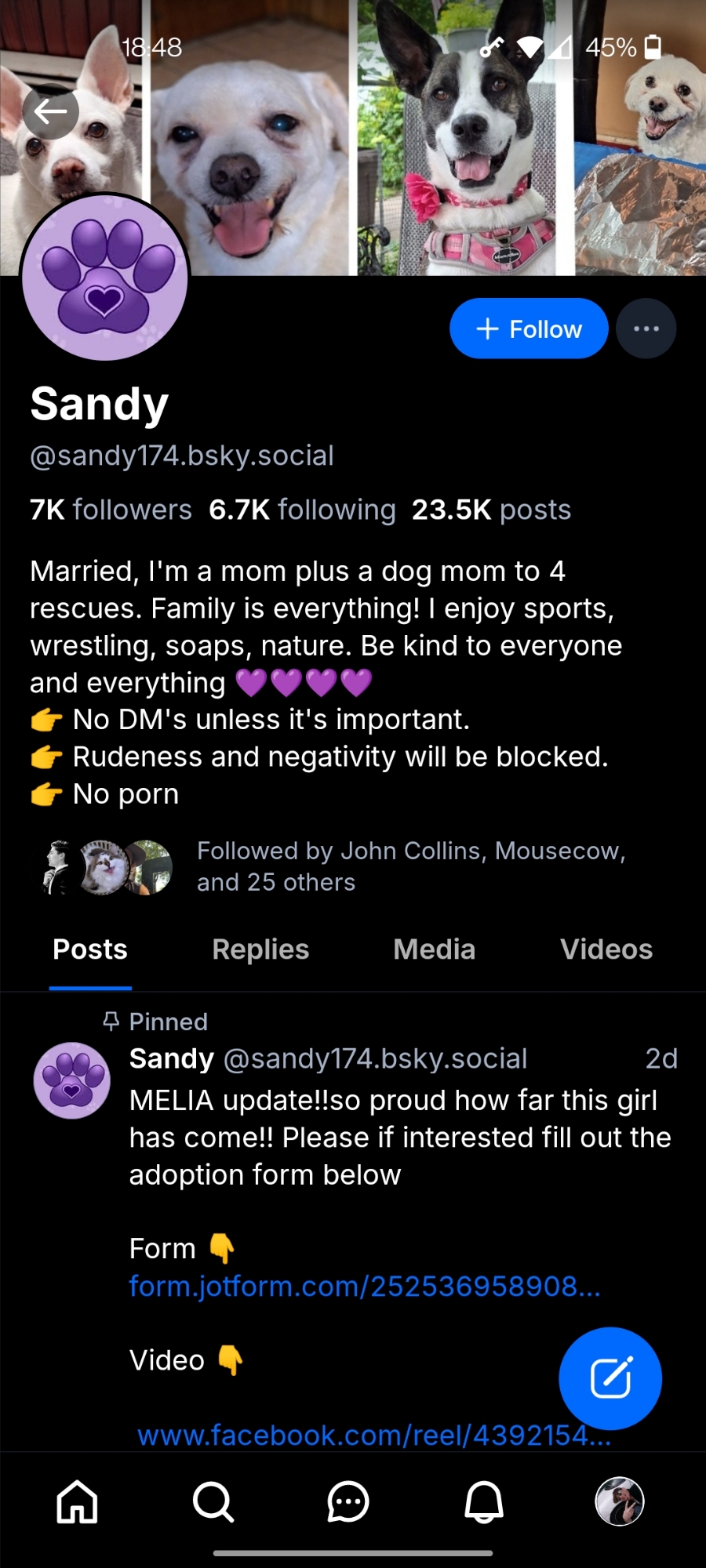706x1568 pixels.
Task: Tap the pinned post's paw avatar
Action: pyautogui.click(x=71, y=1080)
